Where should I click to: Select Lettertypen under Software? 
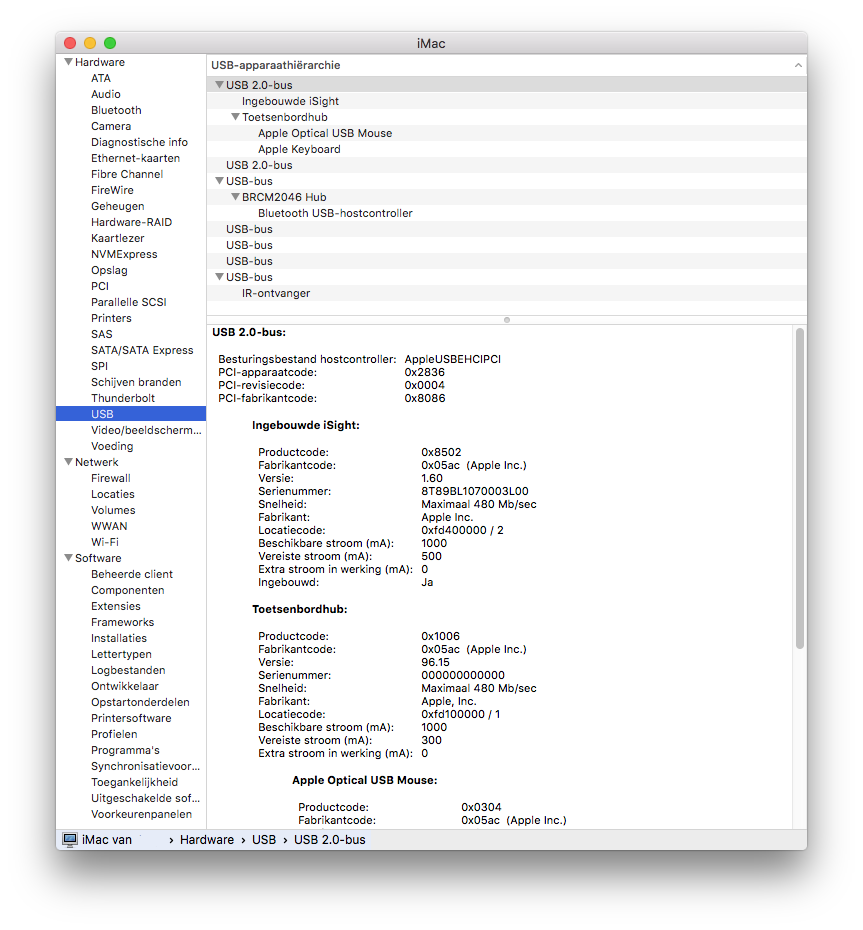(x=121, y=654)
